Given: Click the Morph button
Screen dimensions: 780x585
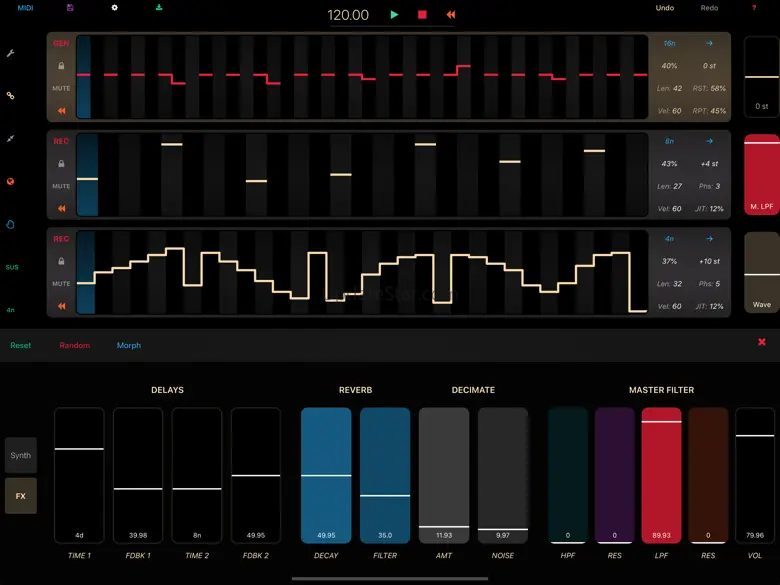Looking at the screenshot, I should pyautogui.click(x=129, y=346).
